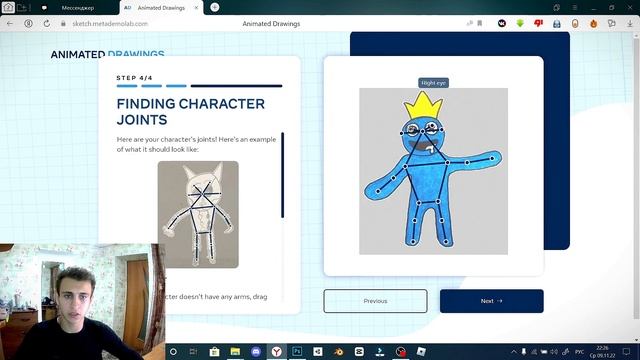Click the instructions panel vertical scrollbar
The height and width of the screenshot is (360, 640).
(282, 176)
